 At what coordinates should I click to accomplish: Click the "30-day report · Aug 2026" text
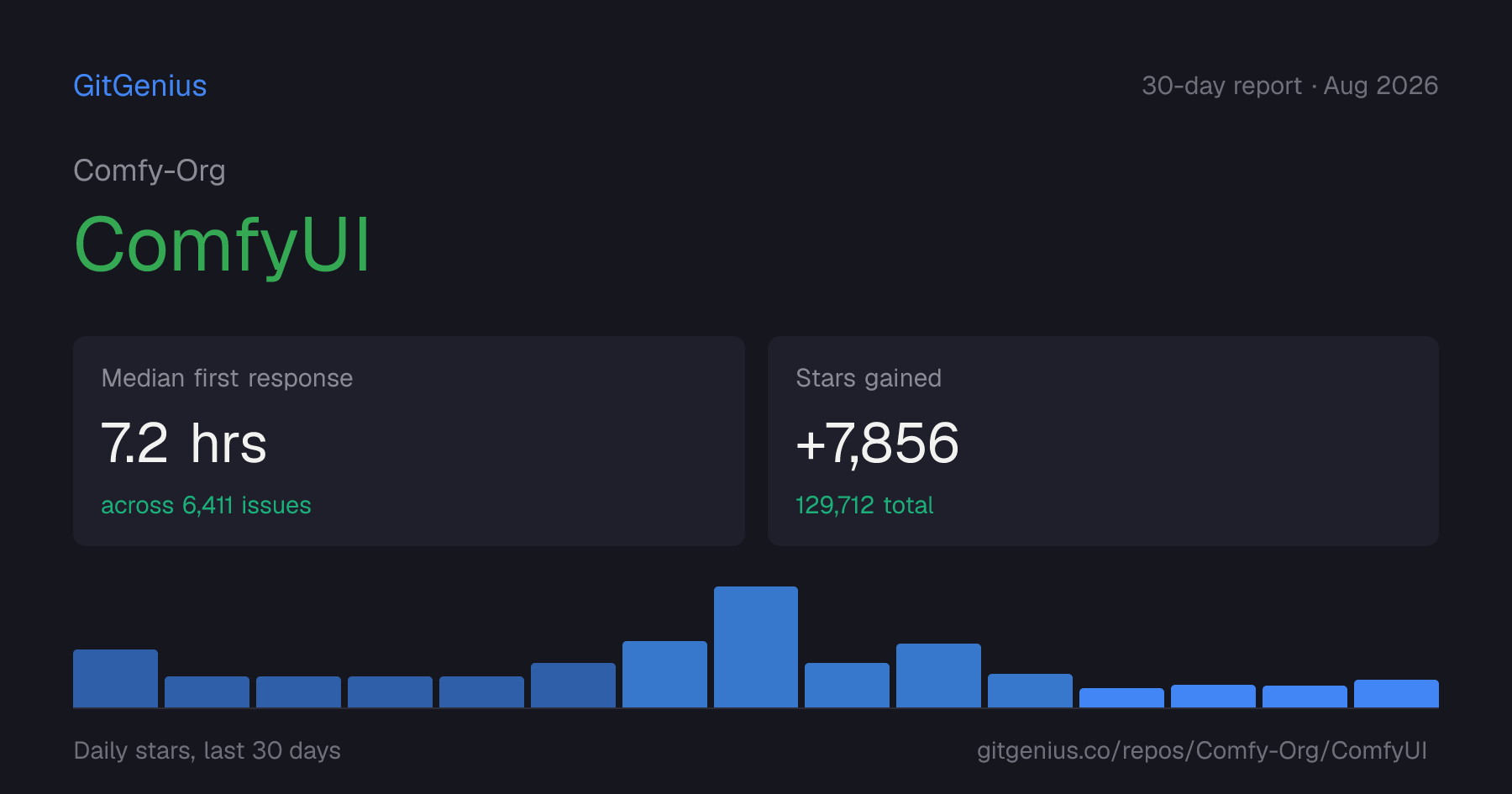tap(1290, 86)
